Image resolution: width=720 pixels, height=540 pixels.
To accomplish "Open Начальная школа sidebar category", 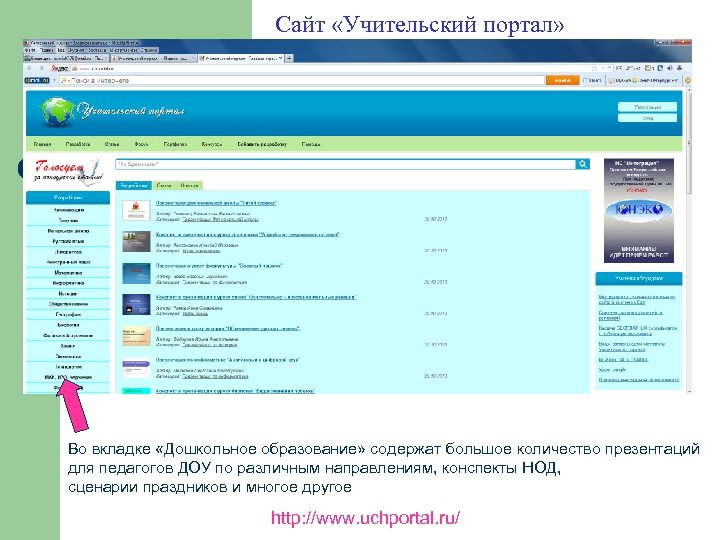I will coord(68,231).
